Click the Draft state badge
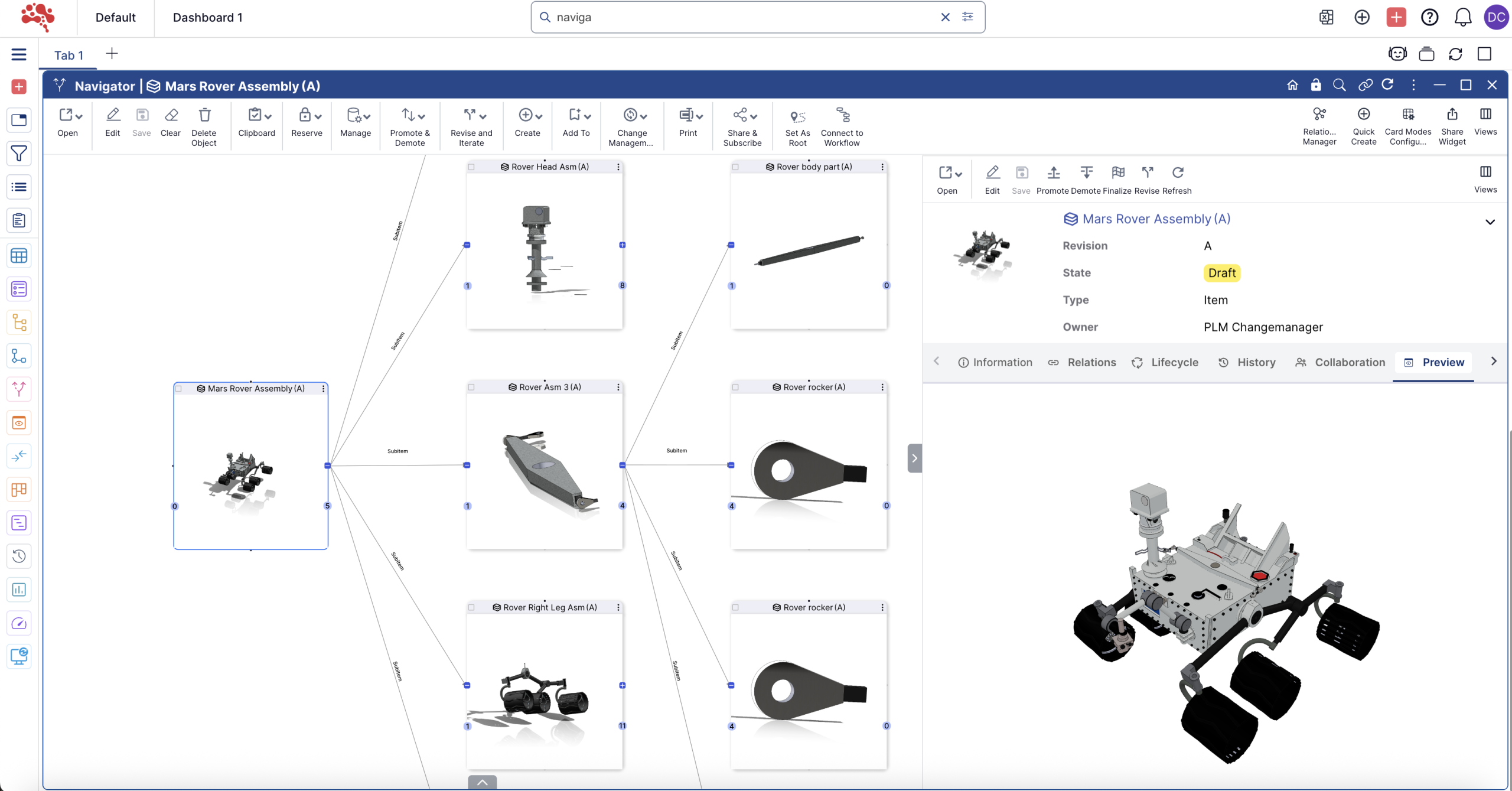This screenshot has height=791, width=1512. tap(1221, 273)
